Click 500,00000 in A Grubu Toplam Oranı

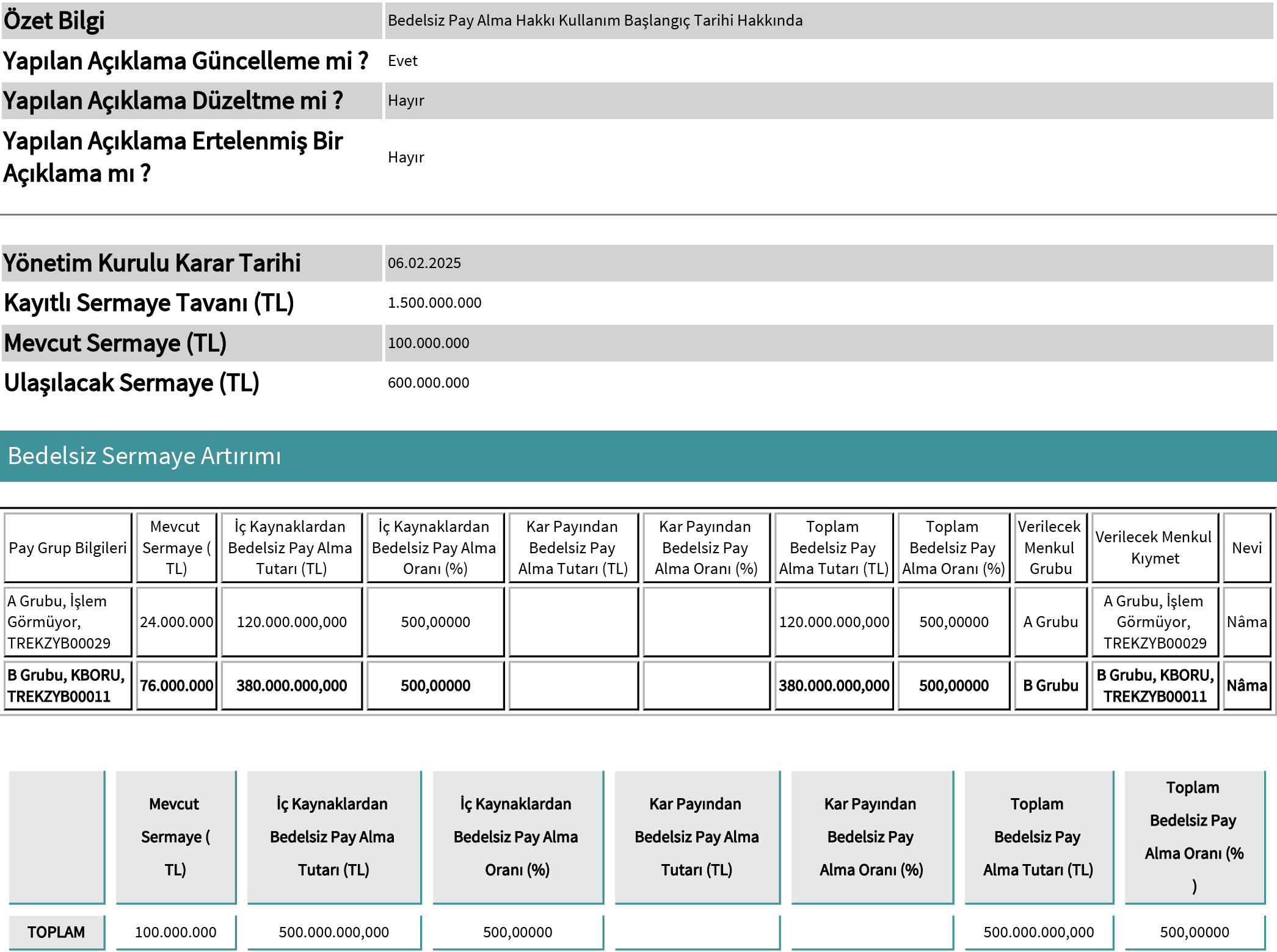[953, 622]
